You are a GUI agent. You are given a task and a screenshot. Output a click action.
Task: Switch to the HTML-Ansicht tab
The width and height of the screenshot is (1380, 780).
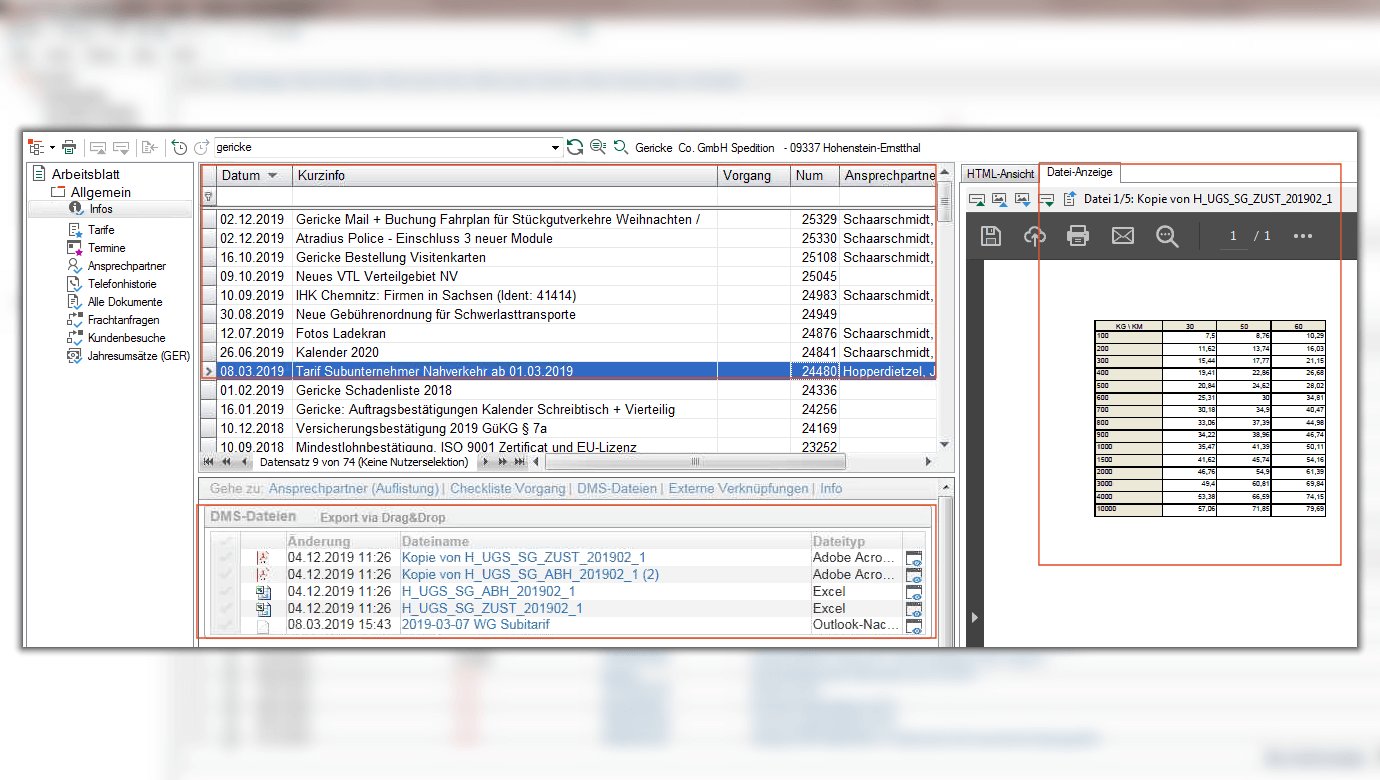click(x=1000, y=174)
